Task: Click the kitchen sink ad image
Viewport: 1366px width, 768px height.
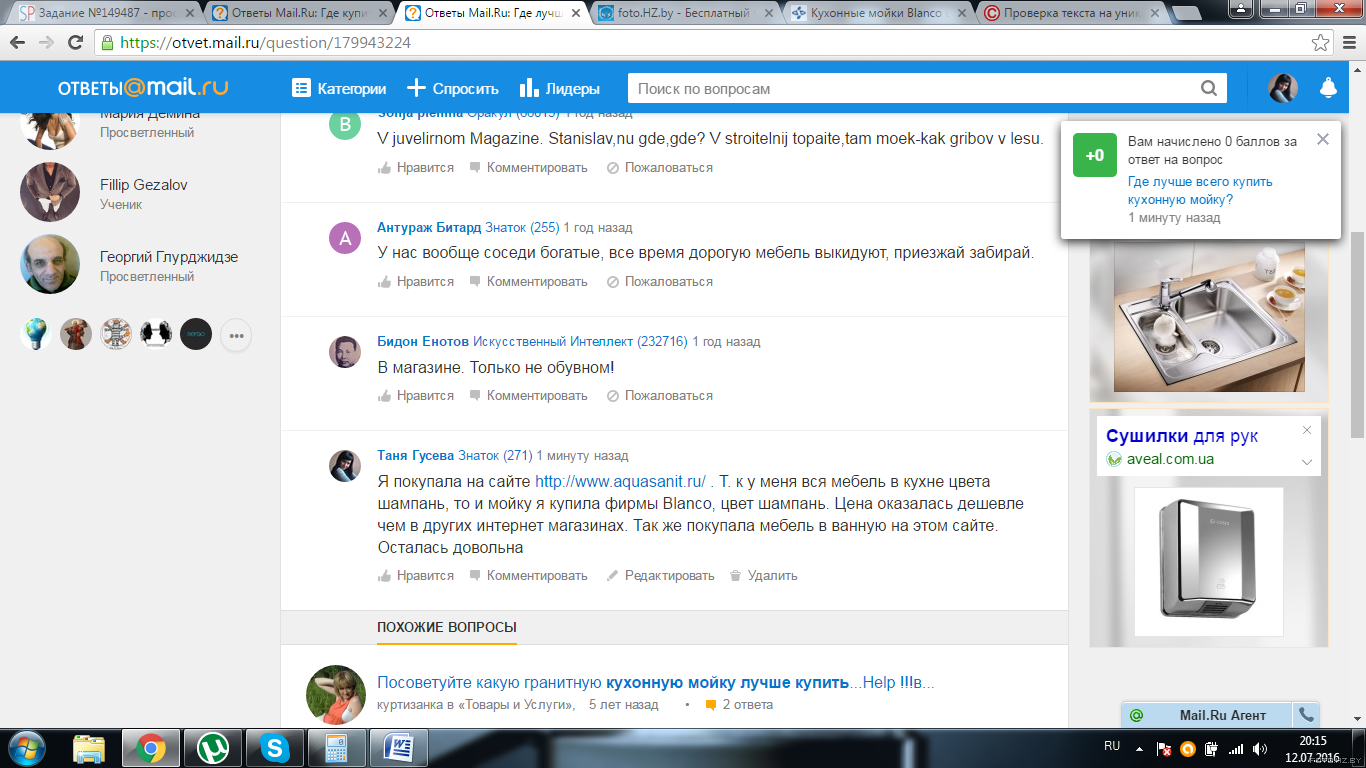Action: (1209, 319)
